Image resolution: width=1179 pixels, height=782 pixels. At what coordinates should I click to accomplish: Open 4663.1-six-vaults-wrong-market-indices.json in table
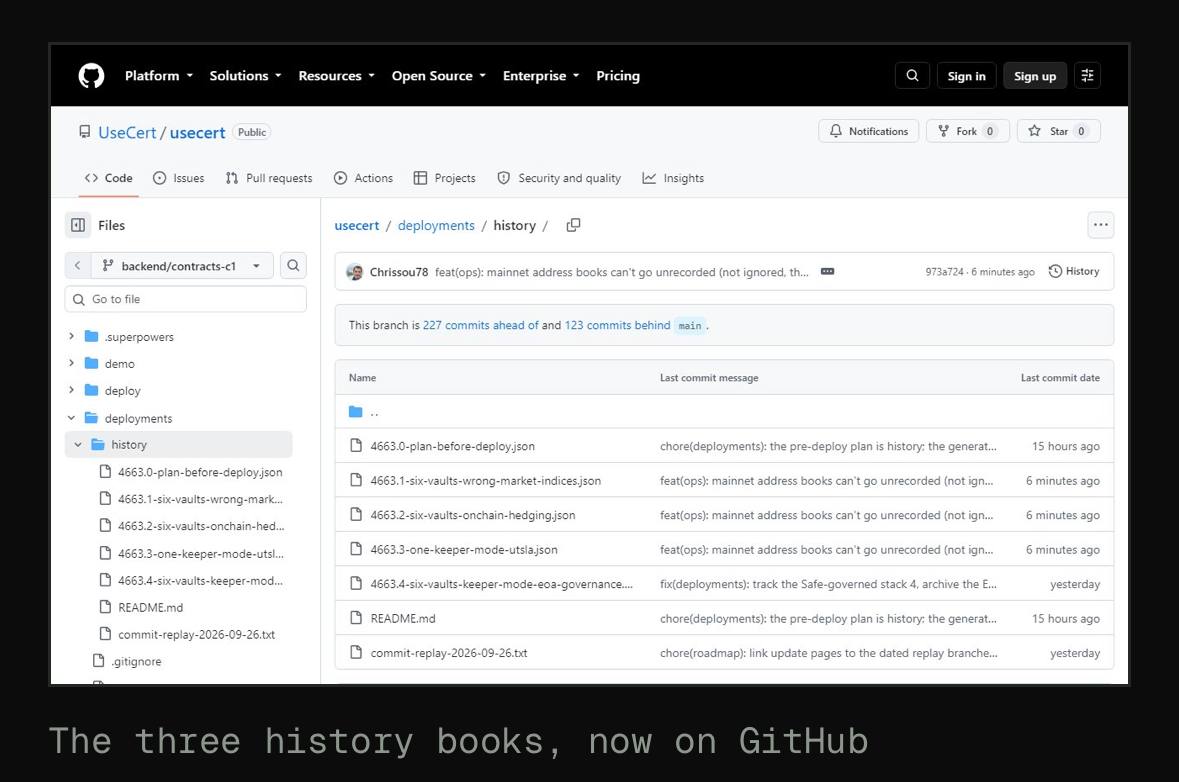(486, 480)
